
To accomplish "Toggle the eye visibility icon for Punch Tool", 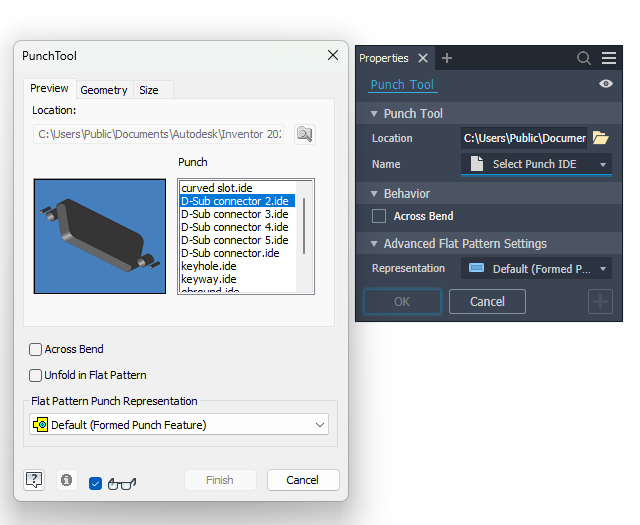I will point(606,84).
